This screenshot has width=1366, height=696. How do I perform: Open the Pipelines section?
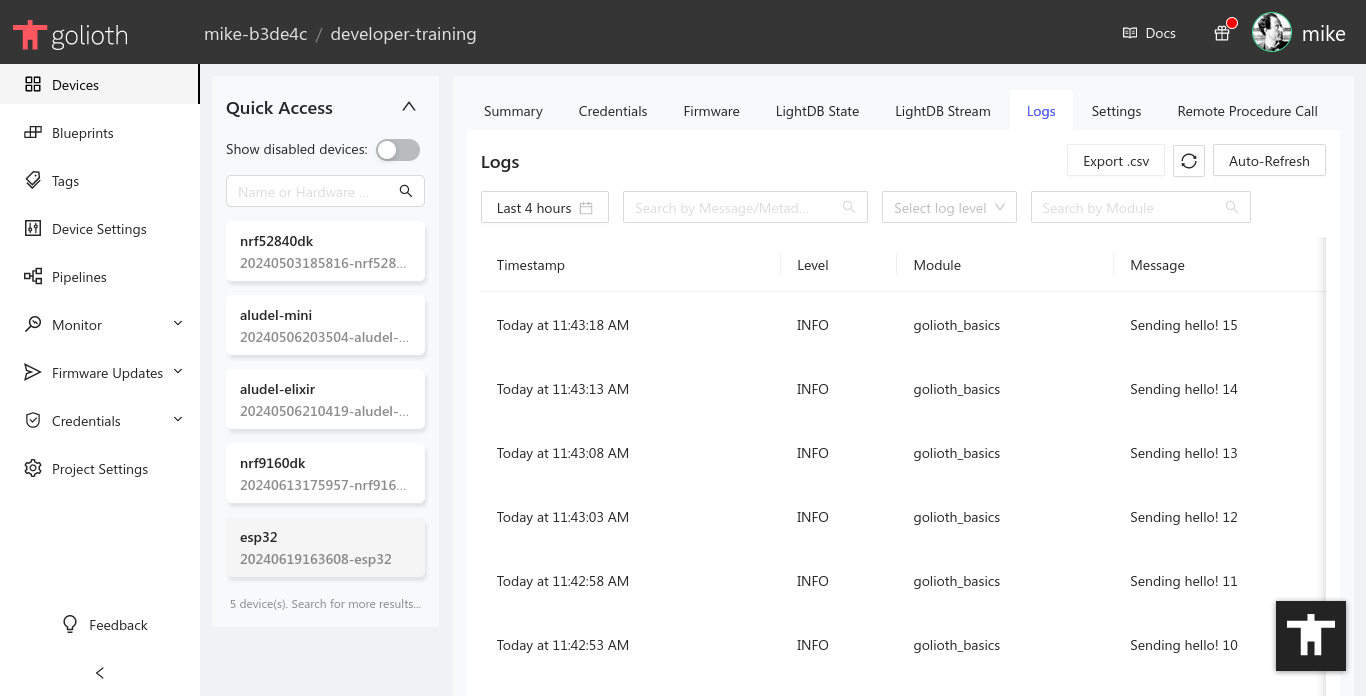click(80, 276)
